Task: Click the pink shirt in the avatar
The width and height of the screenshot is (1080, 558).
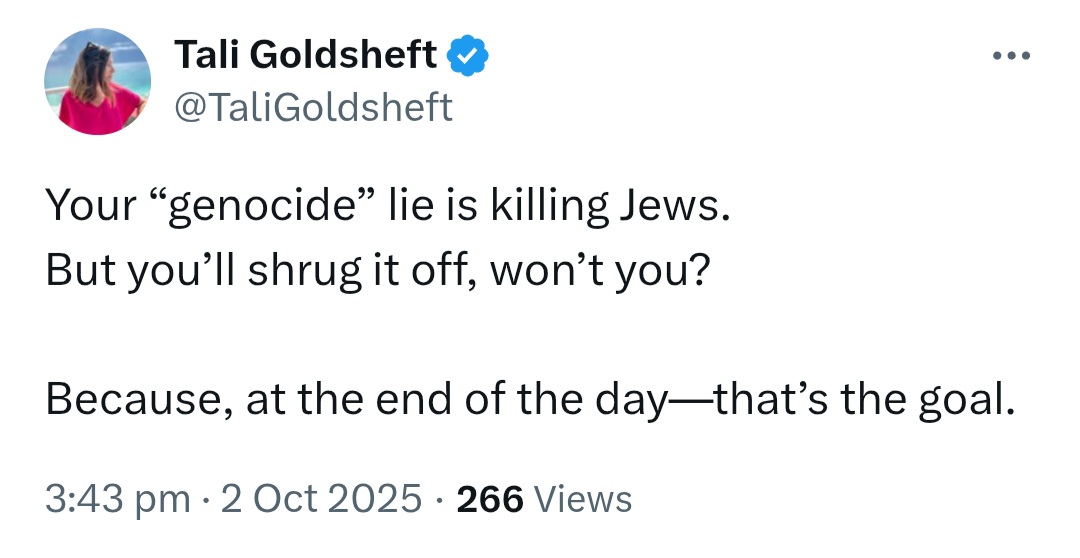Action: (101, 110)
